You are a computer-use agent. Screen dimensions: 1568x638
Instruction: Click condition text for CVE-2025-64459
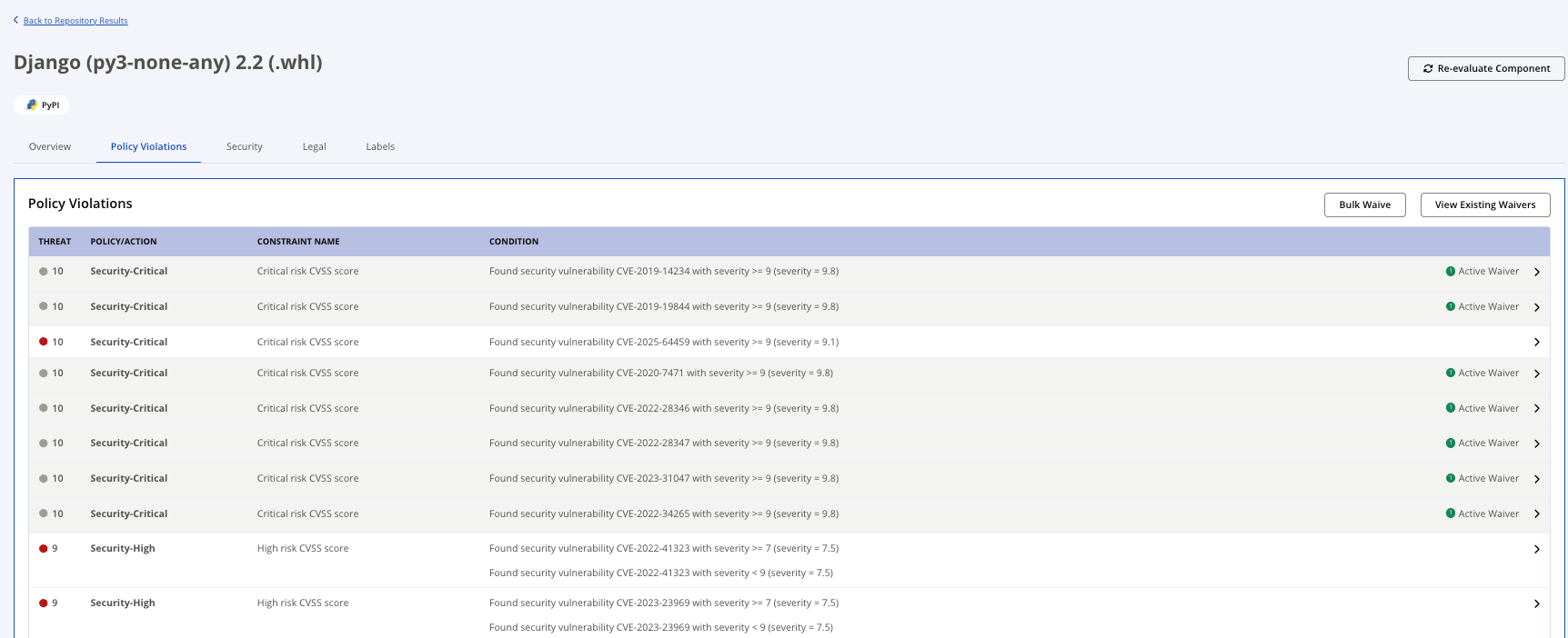click(x=664, y=342)
